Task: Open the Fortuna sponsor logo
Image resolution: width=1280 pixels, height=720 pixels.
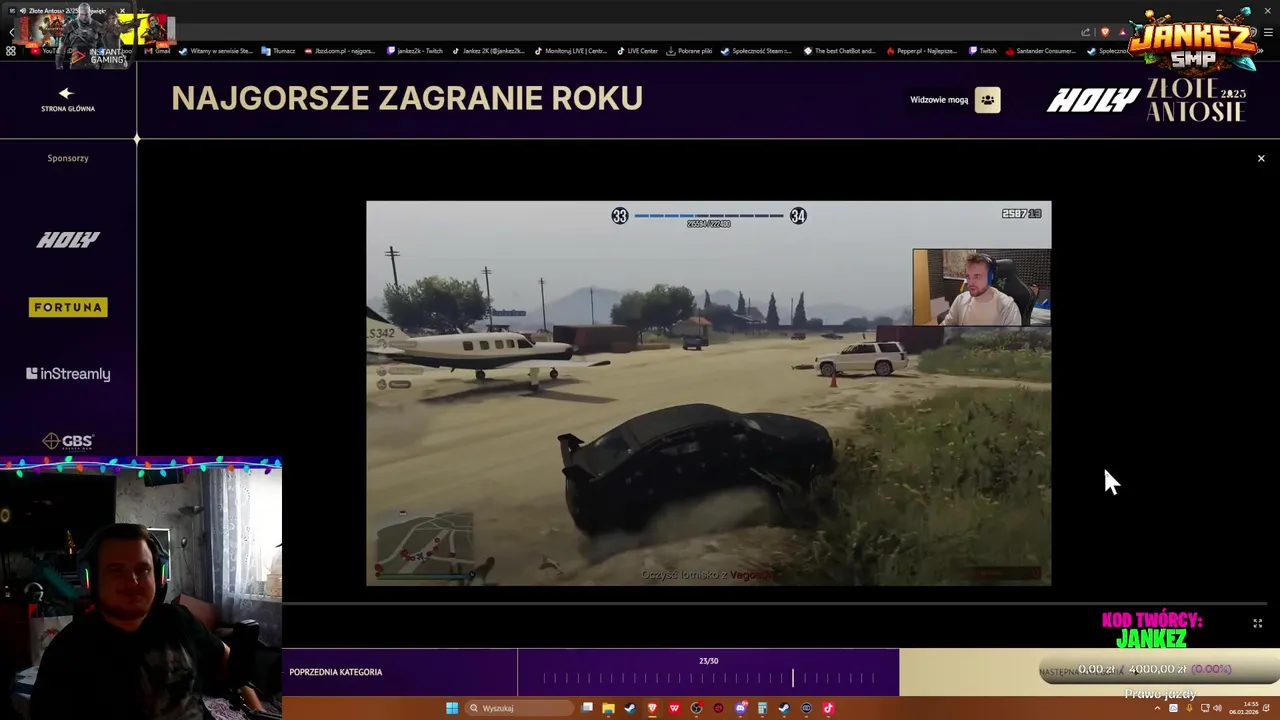Action: pyautogui.click(x=68, y=307)
